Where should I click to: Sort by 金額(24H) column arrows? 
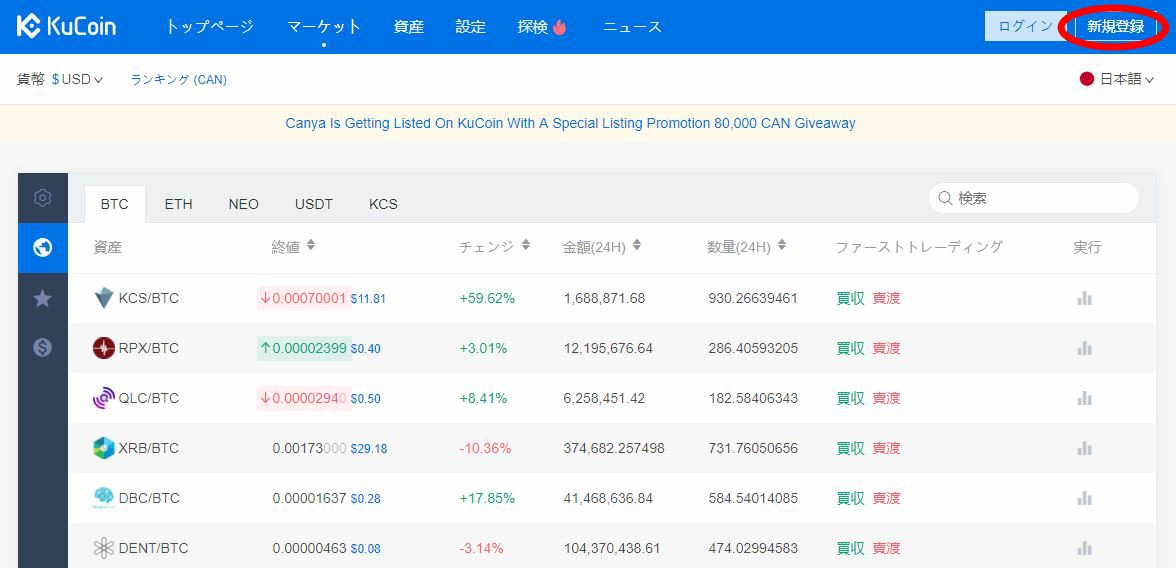click(637, 245)
